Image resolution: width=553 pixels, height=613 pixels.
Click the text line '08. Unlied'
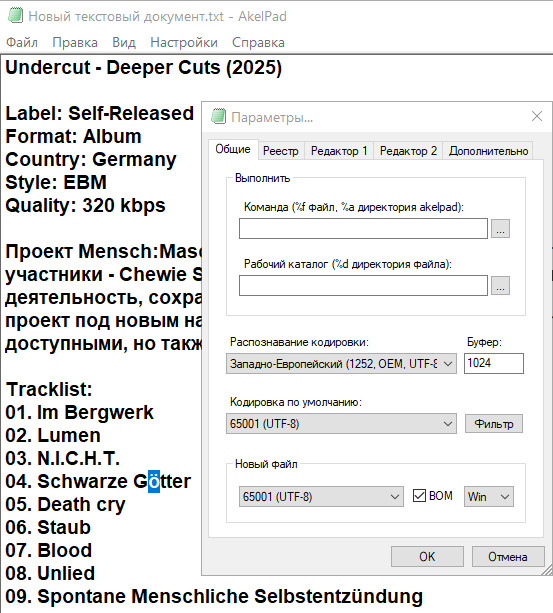click(x=50, y=574)
